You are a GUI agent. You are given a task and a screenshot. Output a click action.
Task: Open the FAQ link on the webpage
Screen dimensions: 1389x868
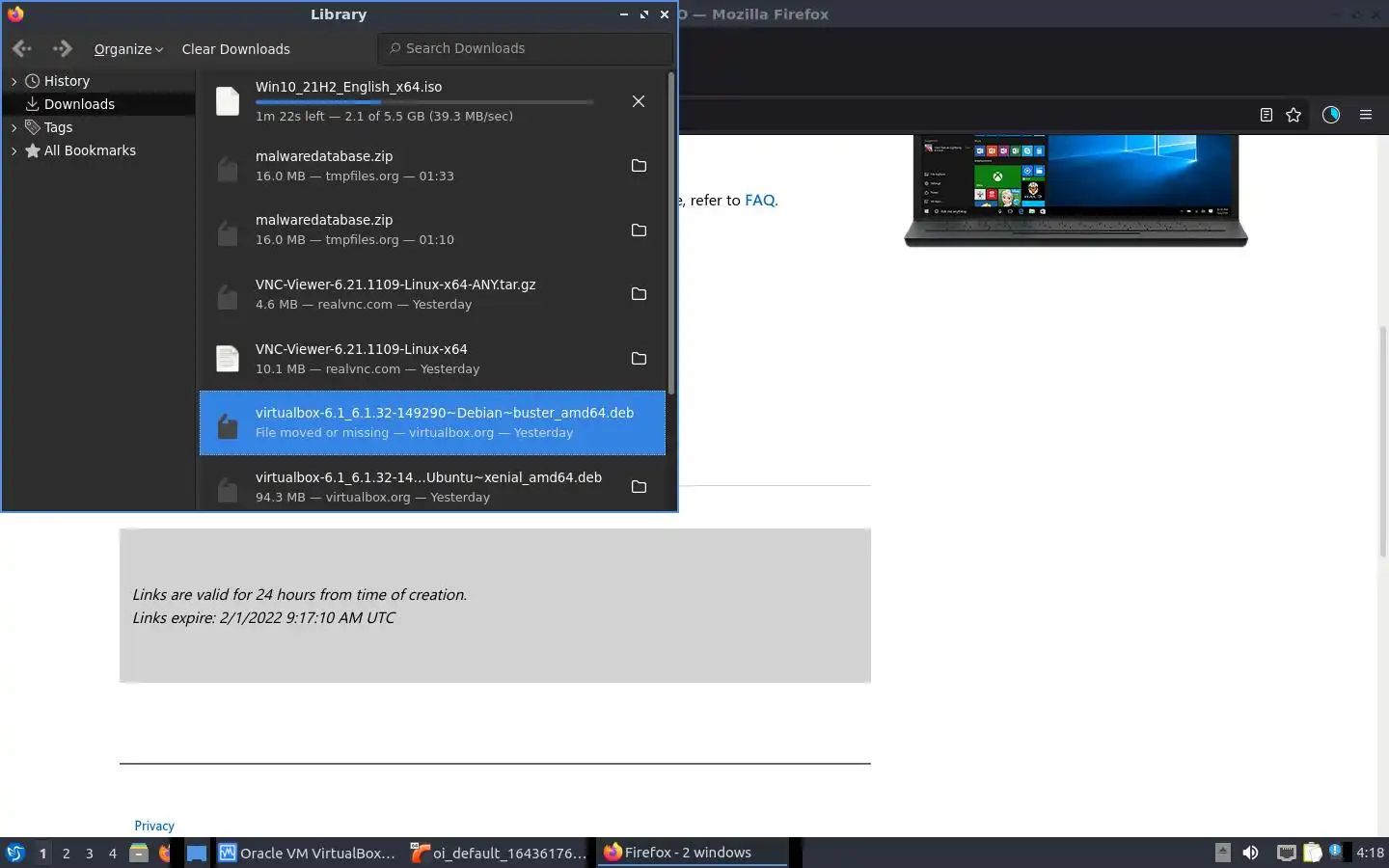coord(759,201)
